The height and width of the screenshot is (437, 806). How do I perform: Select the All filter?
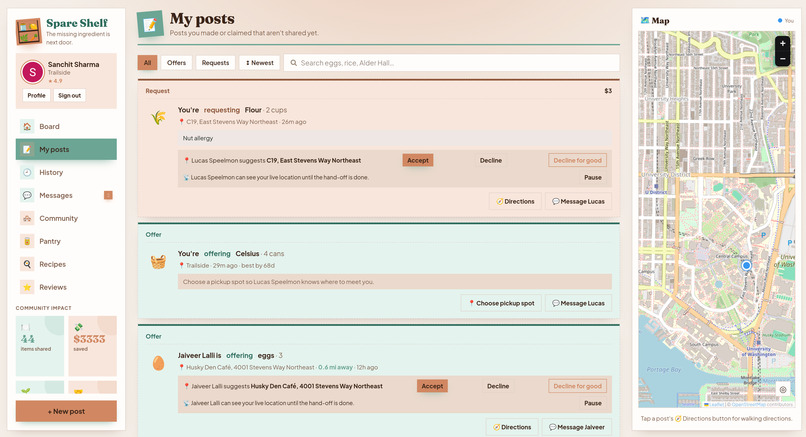pos(148,63)
